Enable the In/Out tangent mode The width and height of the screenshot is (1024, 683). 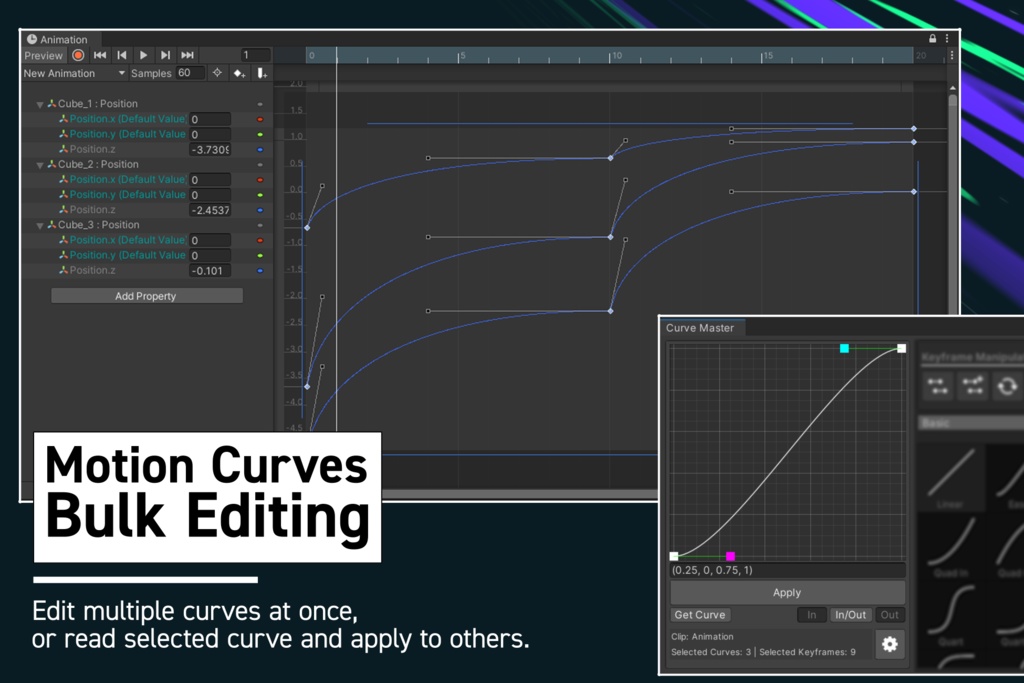click(x=851, y=614)
